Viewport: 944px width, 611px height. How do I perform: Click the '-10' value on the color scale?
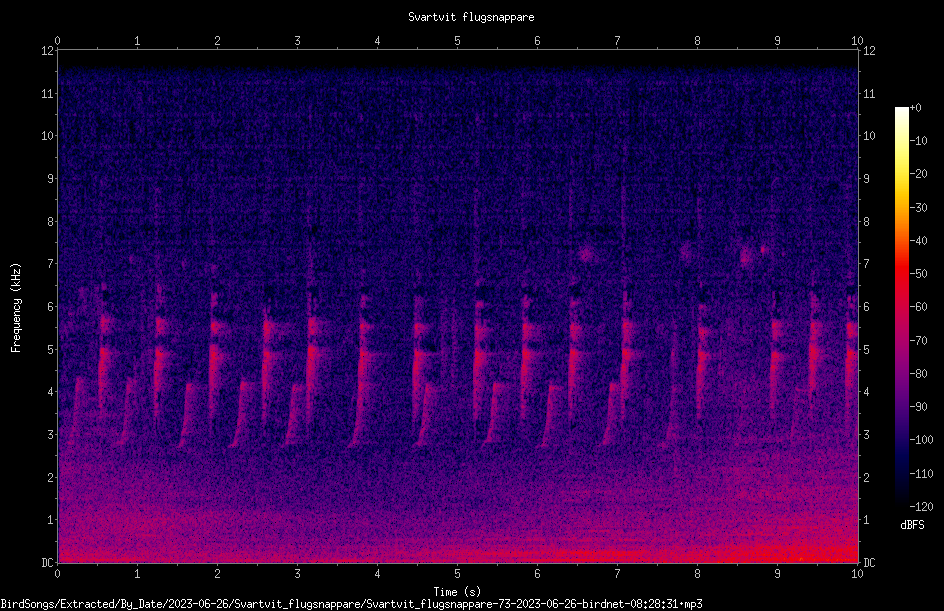click(918, 141)
